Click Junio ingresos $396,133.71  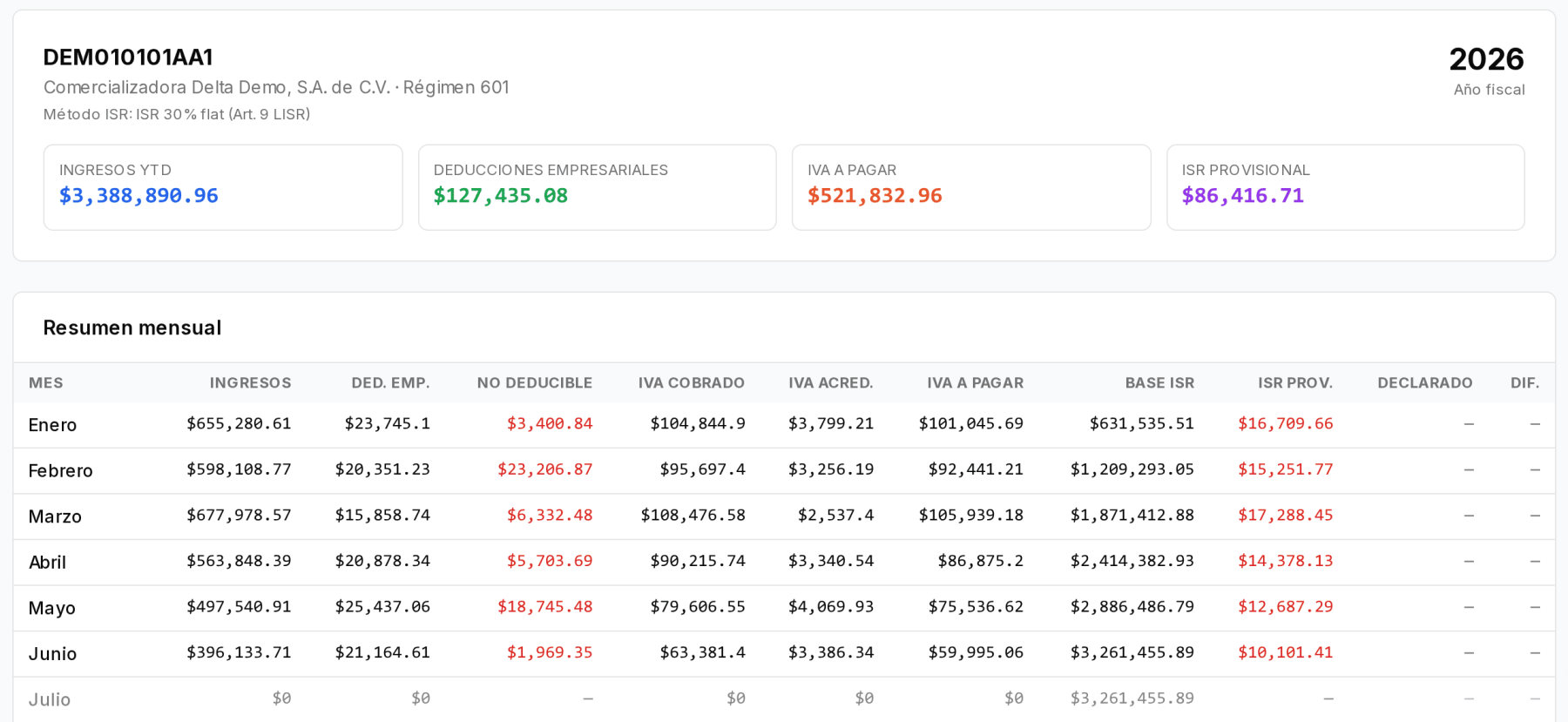point(239,652)
